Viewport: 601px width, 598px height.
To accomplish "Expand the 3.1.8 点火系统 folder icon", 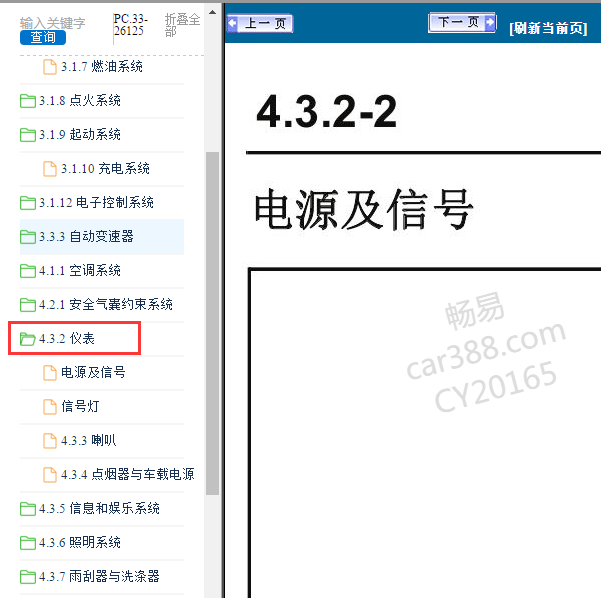I will (28, 101).
